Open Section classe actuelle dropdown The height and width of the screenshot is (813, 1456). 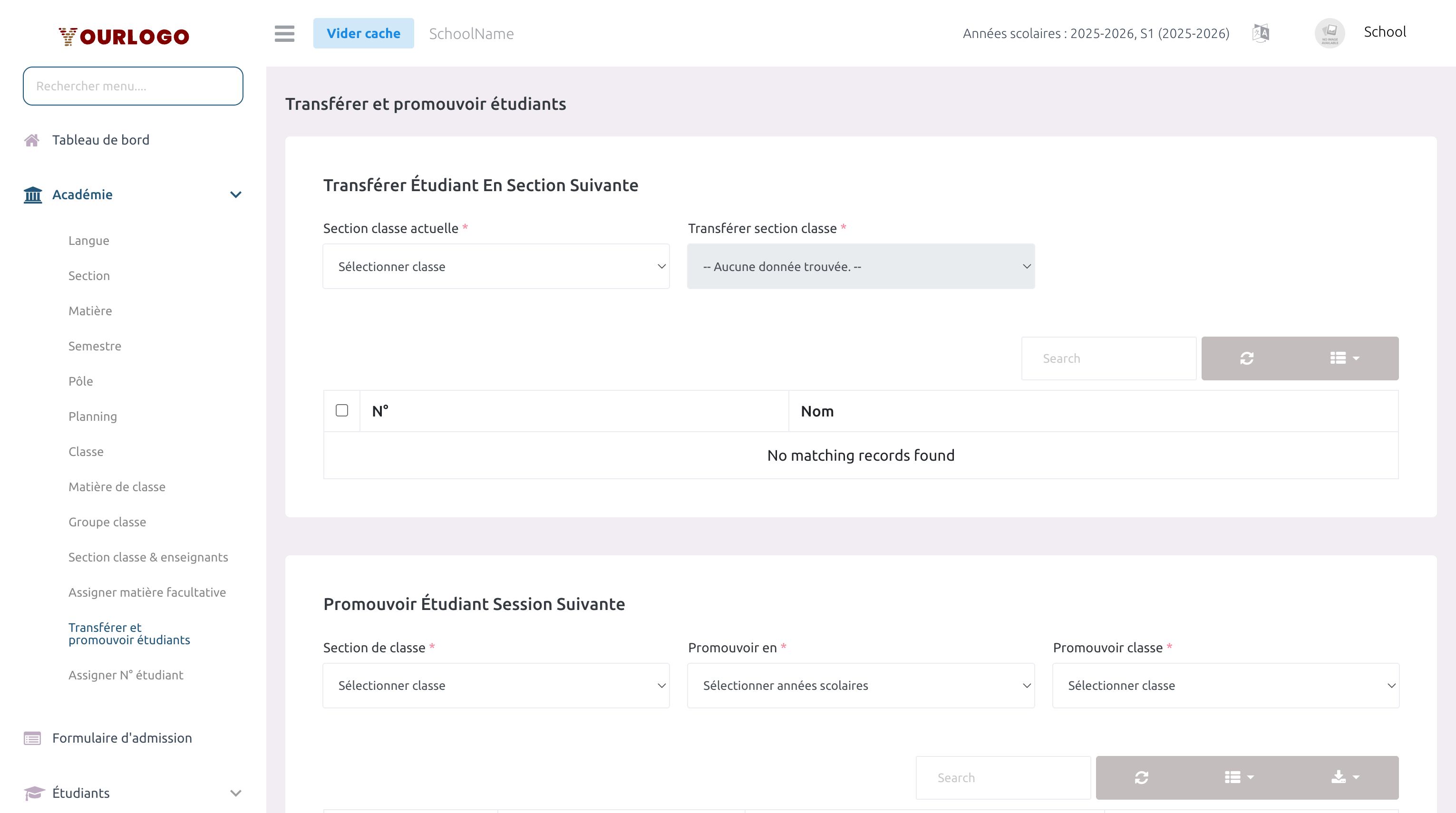495,267
